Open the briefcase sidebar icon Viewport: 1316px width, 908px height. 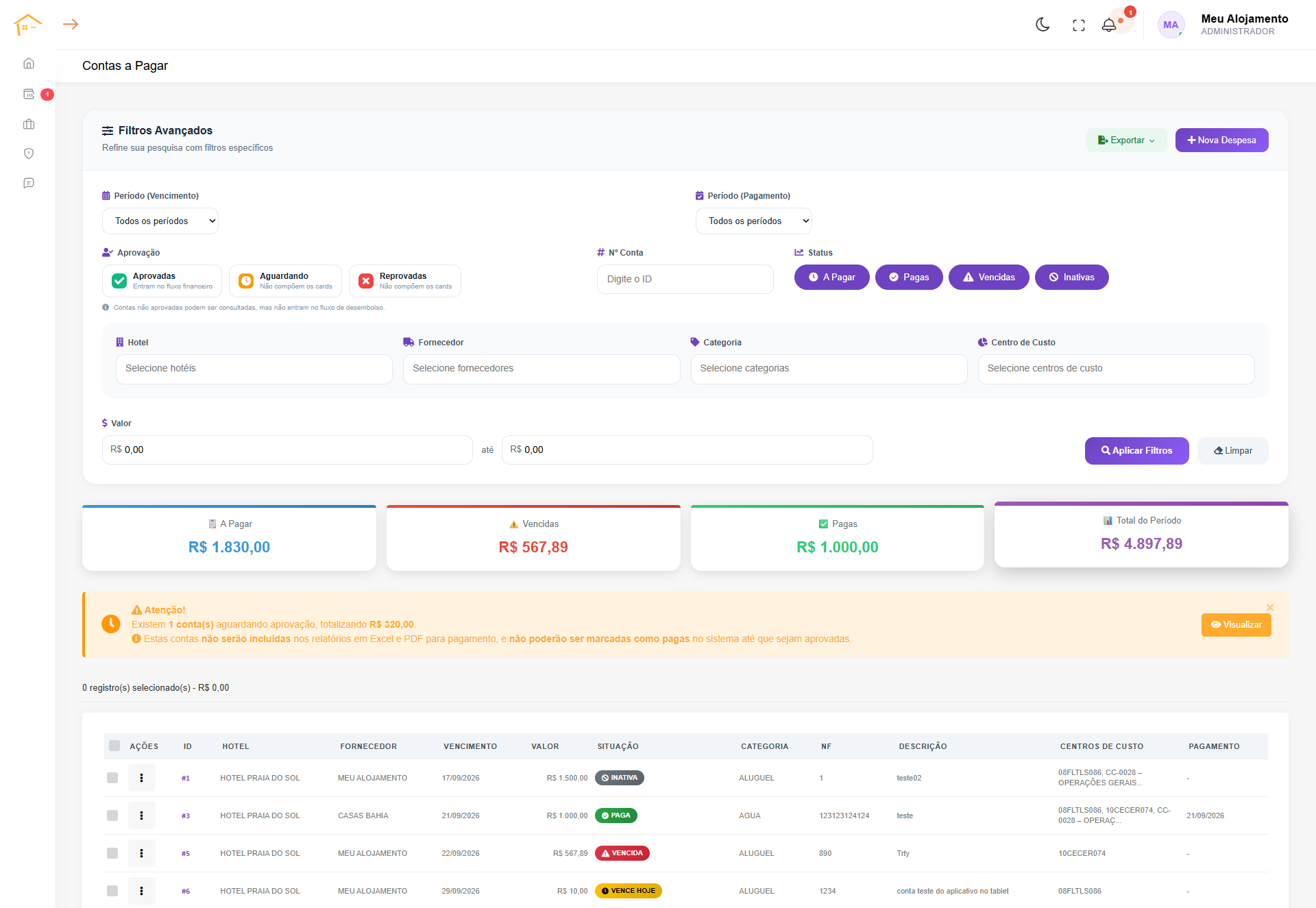pos(29,124)
